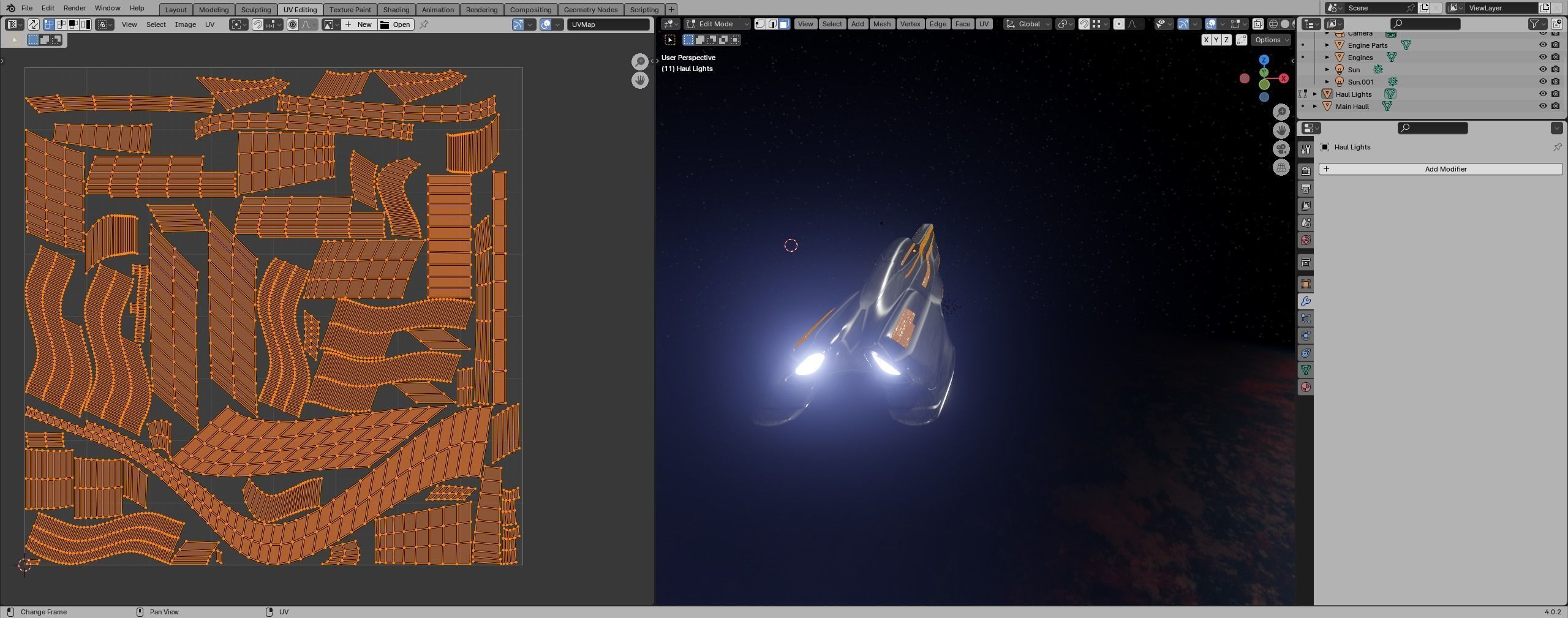Switch to the Texture Paint workspace tab
1568x618 pixels.
point(350,9)
